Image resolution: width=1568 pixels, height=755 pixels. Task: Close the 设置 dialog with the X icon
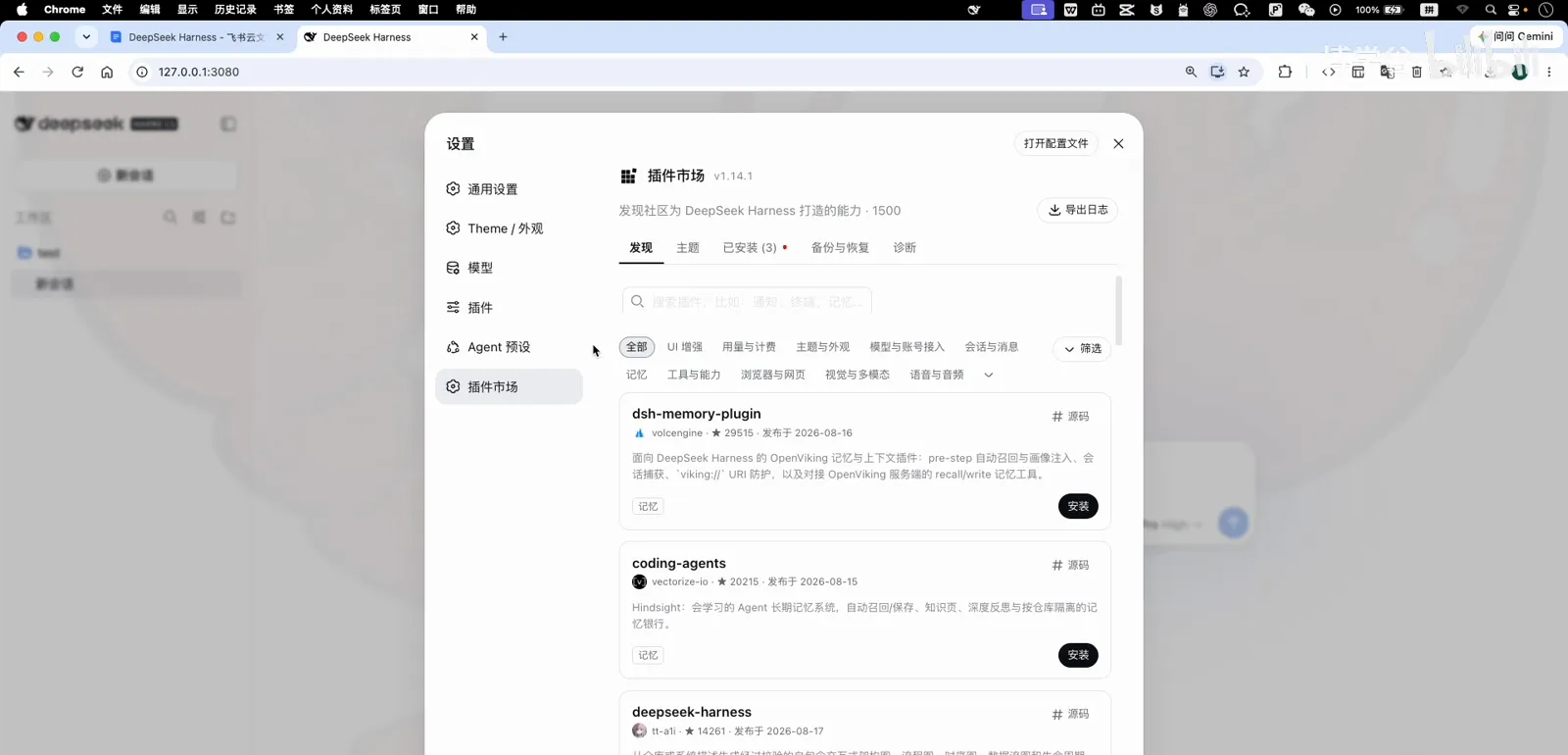pyautogui.click(x=1118, y=143)
